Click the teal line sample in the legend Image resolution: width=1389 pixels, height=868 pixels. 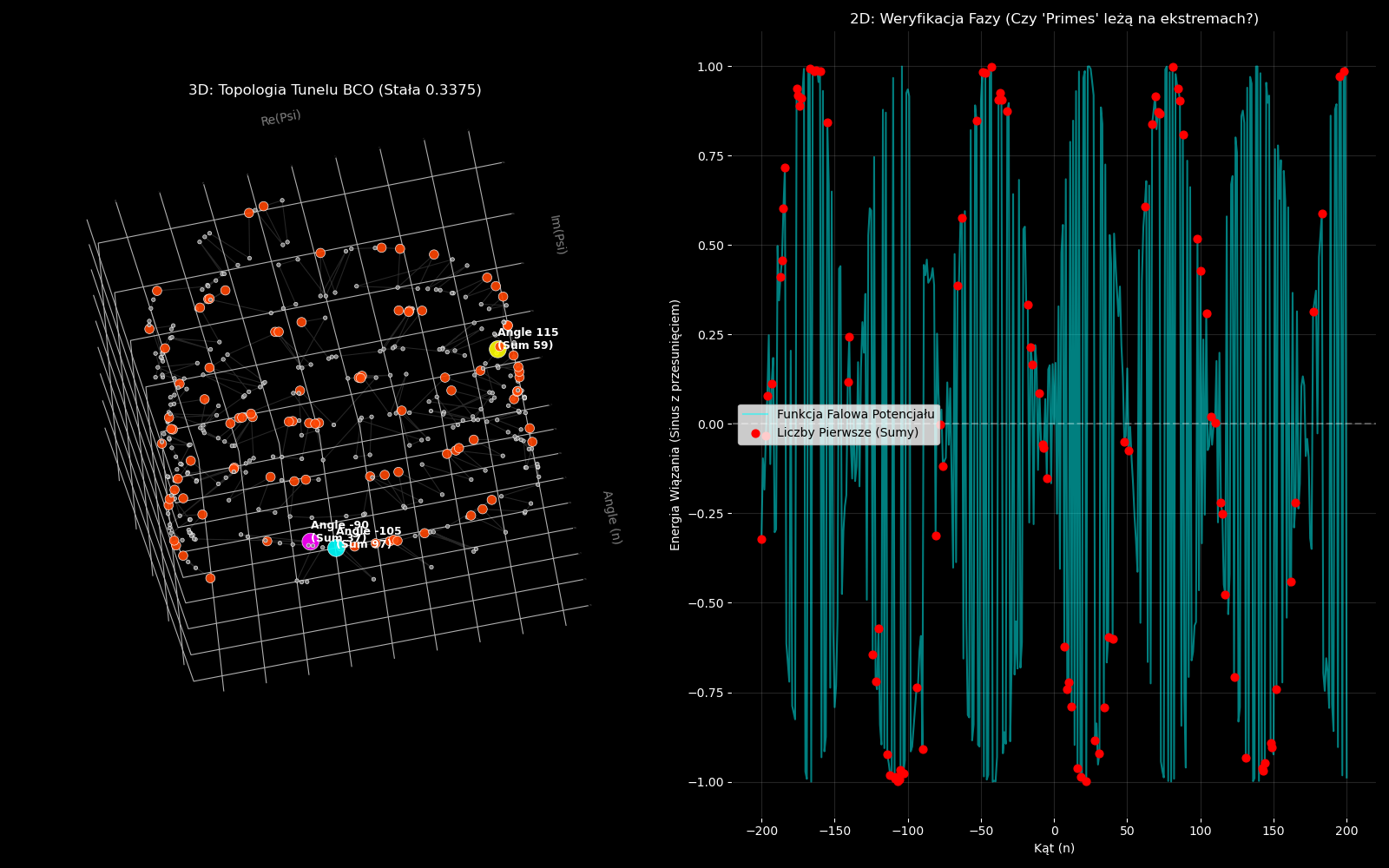pos(755,415)
